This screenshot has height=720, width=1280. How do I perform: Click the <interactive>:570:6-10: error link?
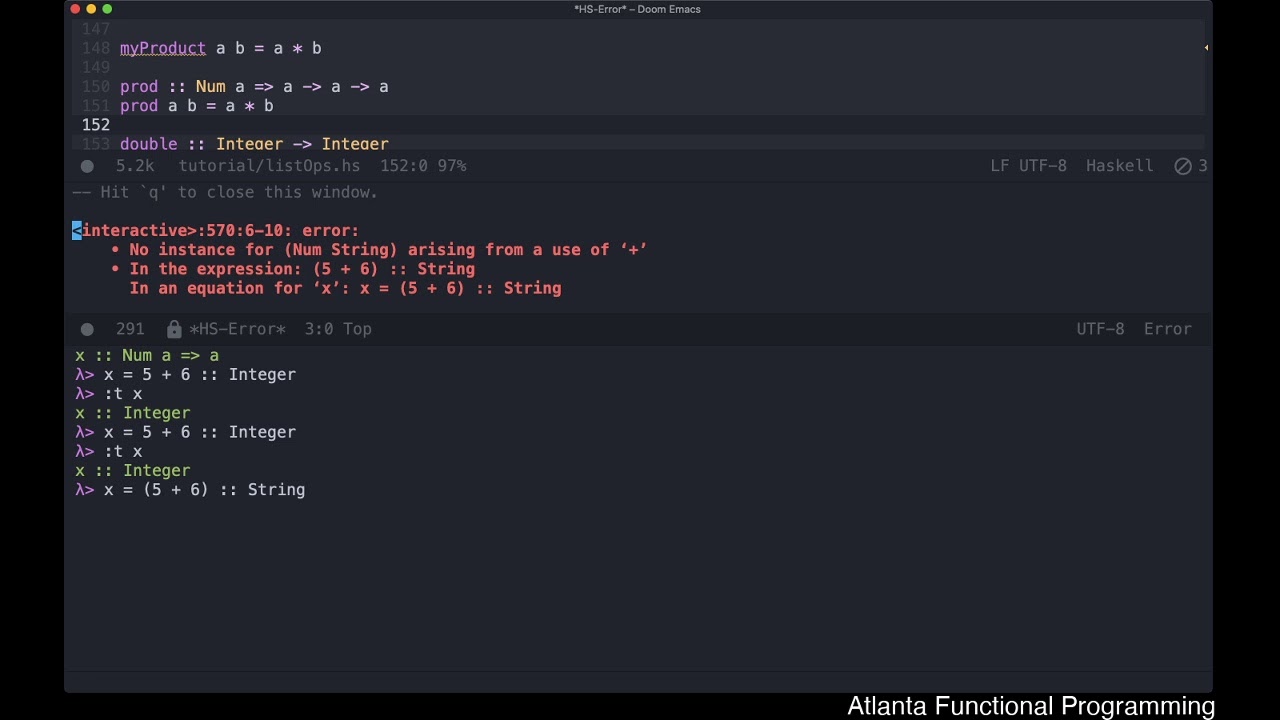[215, 231]
